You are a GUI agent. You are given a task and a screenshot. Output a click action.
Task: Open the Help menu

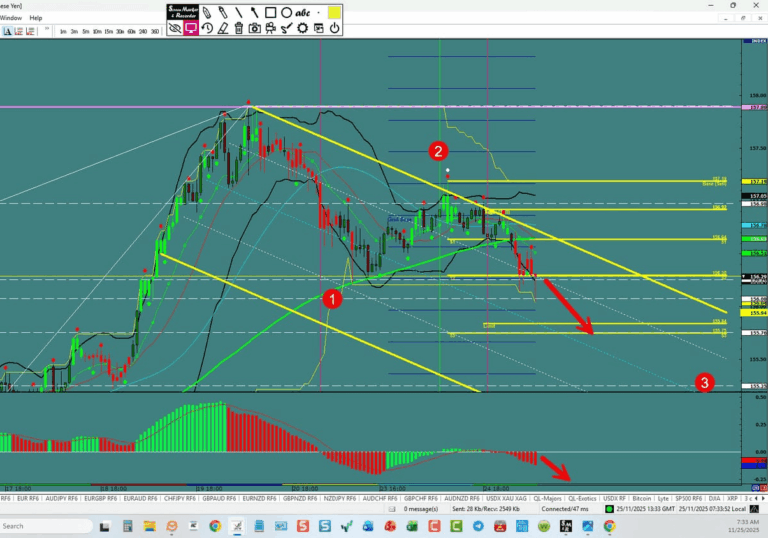tap(36, 18)
